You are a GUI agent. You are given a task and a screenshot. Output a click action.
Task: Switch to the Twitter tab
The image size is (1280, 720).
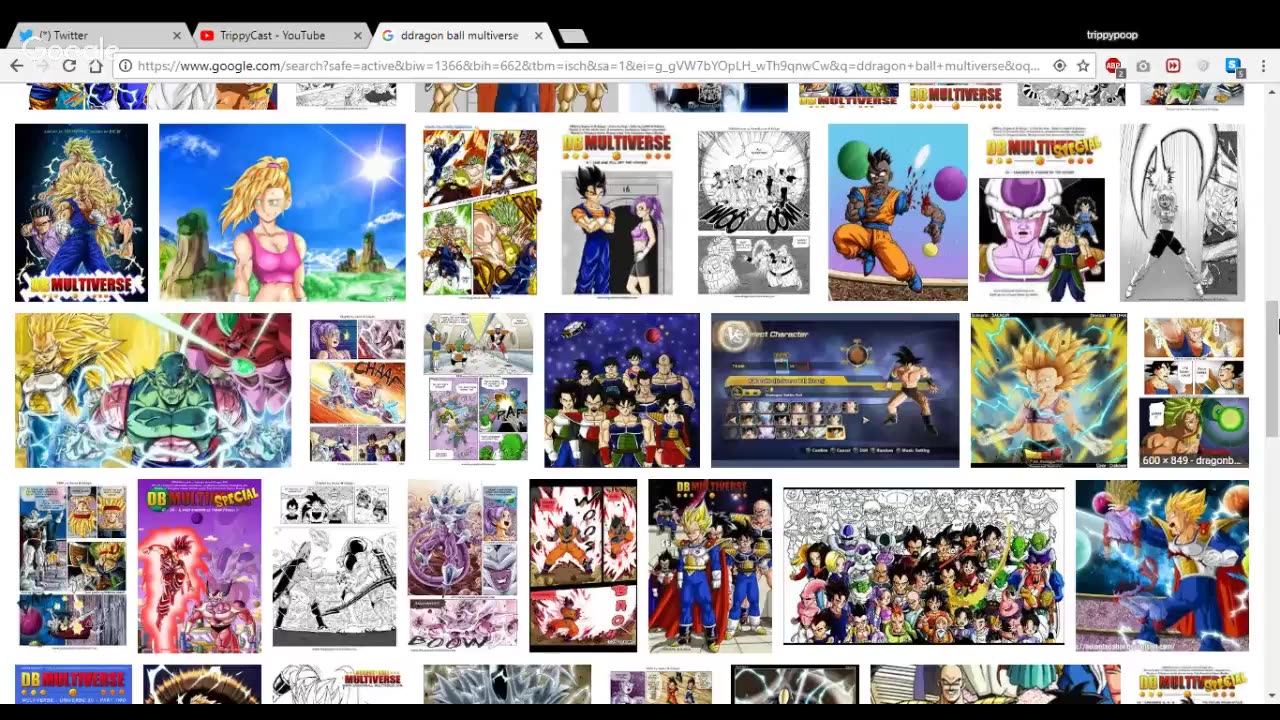click(98, 35)
